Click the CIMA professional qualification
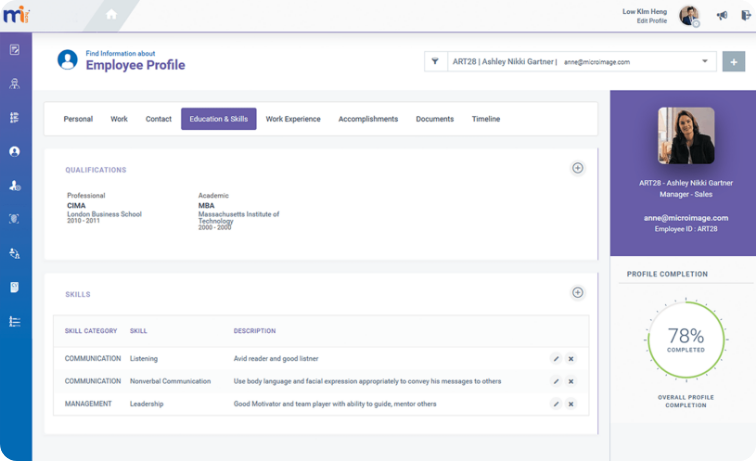This screenshot has height=461, width=756. coord(76,205)
